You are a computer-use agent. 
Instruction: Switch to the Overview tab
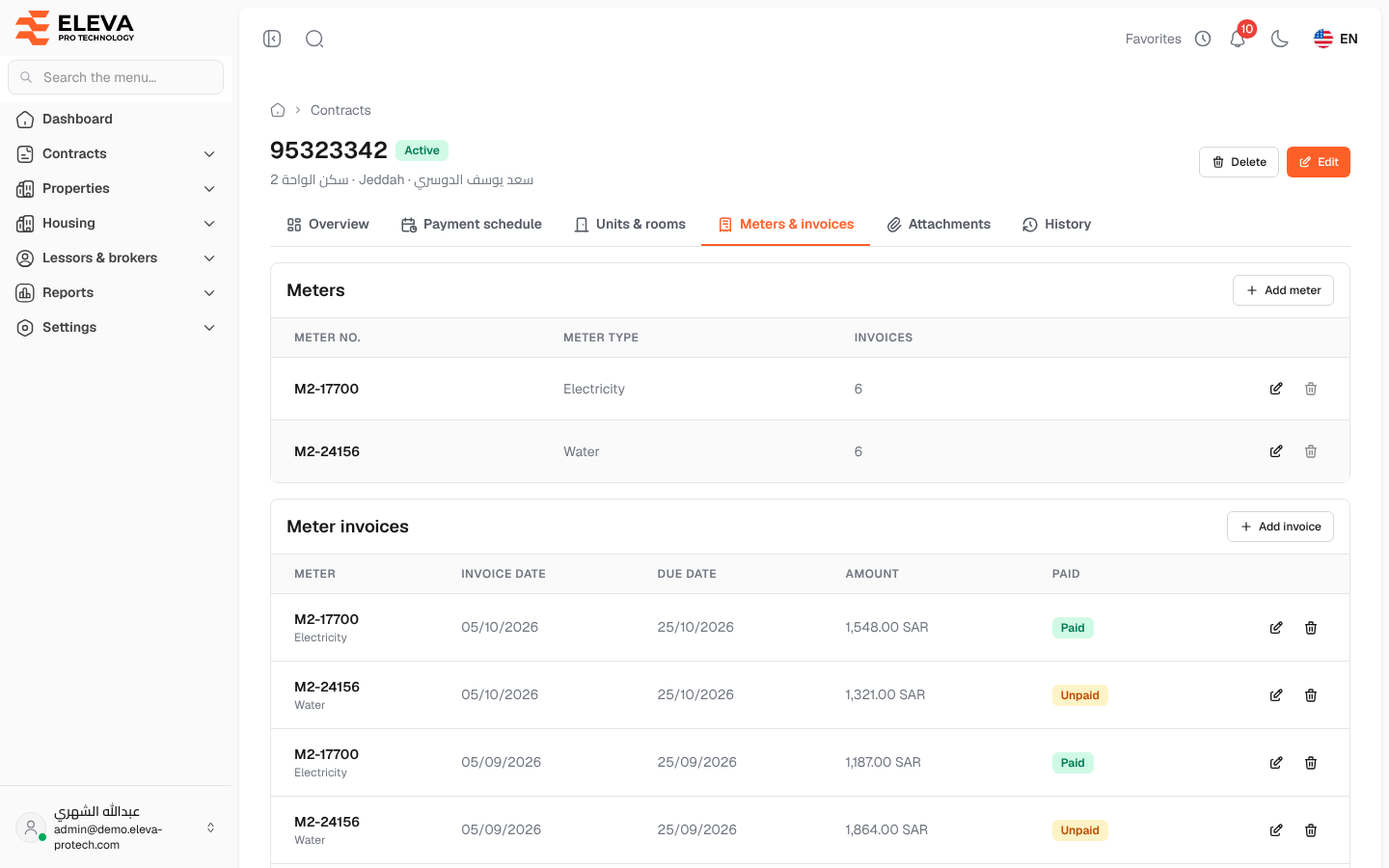coord(328,225)
